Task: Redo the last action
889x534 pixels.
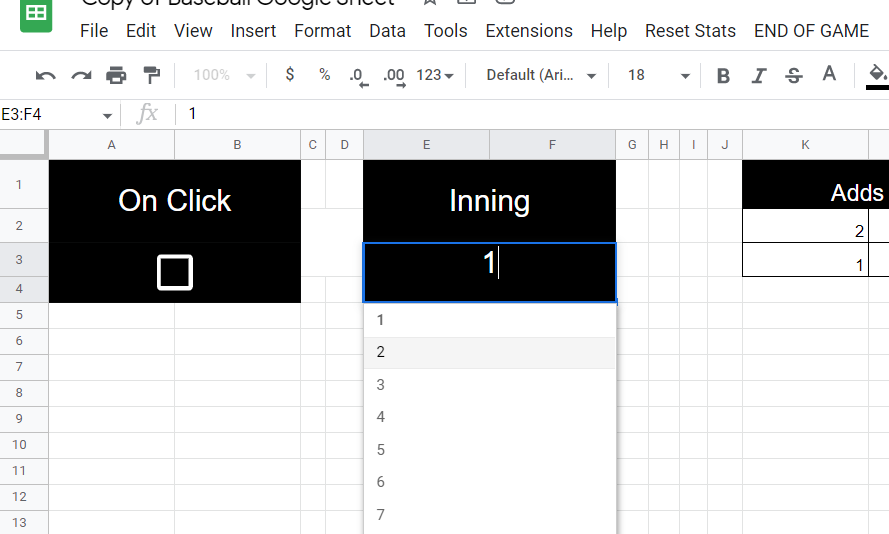Action: (x=81, y=75)
